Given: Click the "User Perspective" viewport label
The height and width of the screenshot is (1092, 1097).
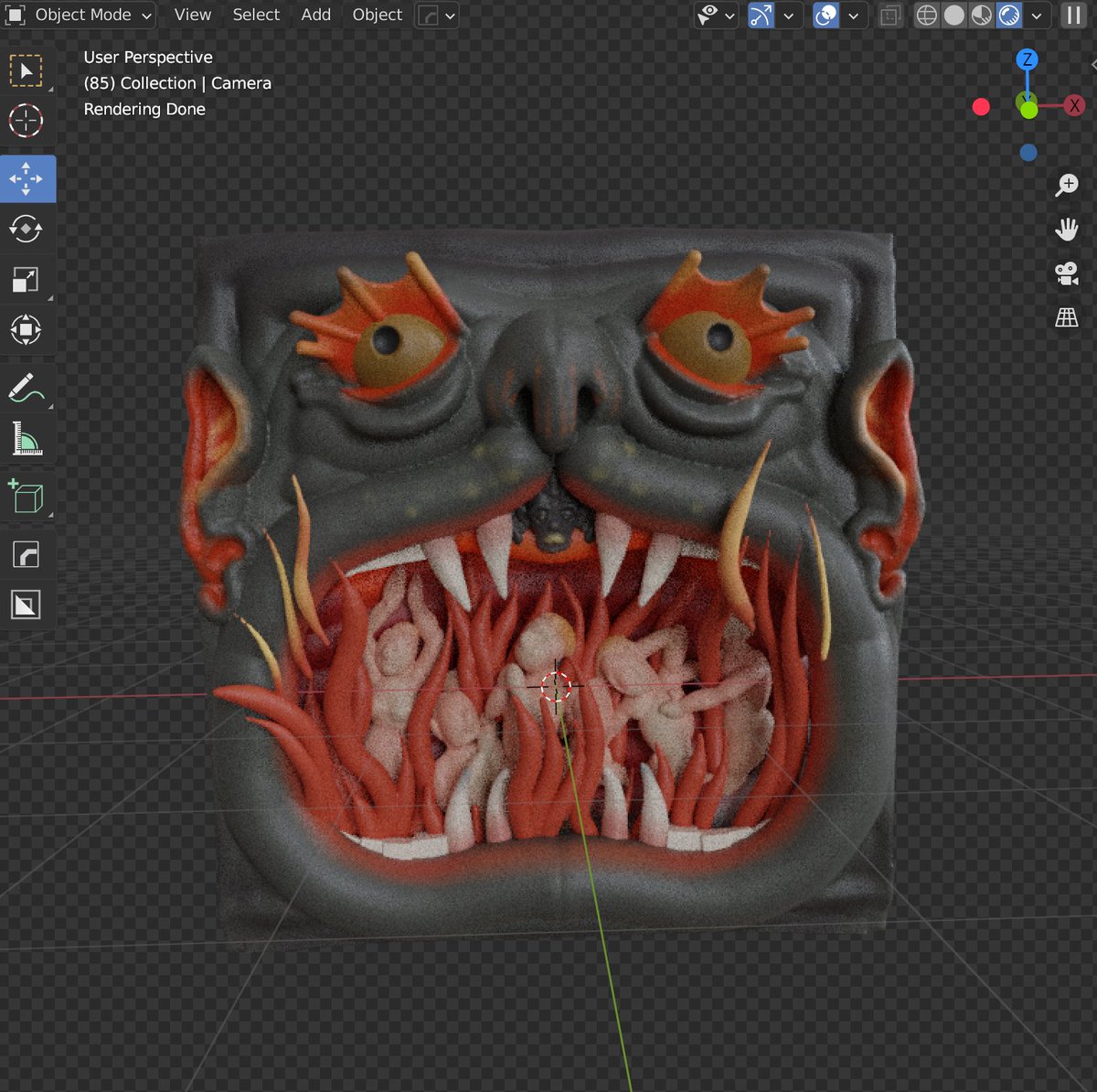Looking at the screenshot, I should click(x=148, y=58).
